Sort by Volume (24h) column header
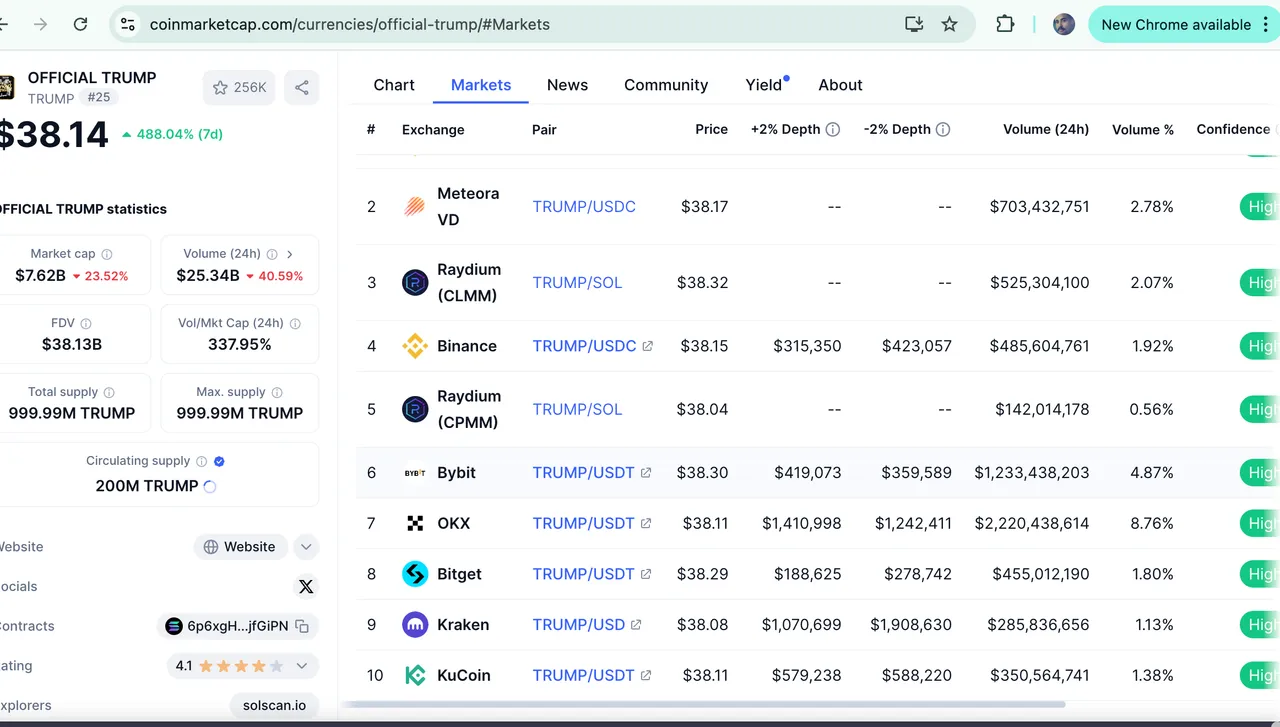Viewport: 1280px width, 727px height. [1046, 129]
